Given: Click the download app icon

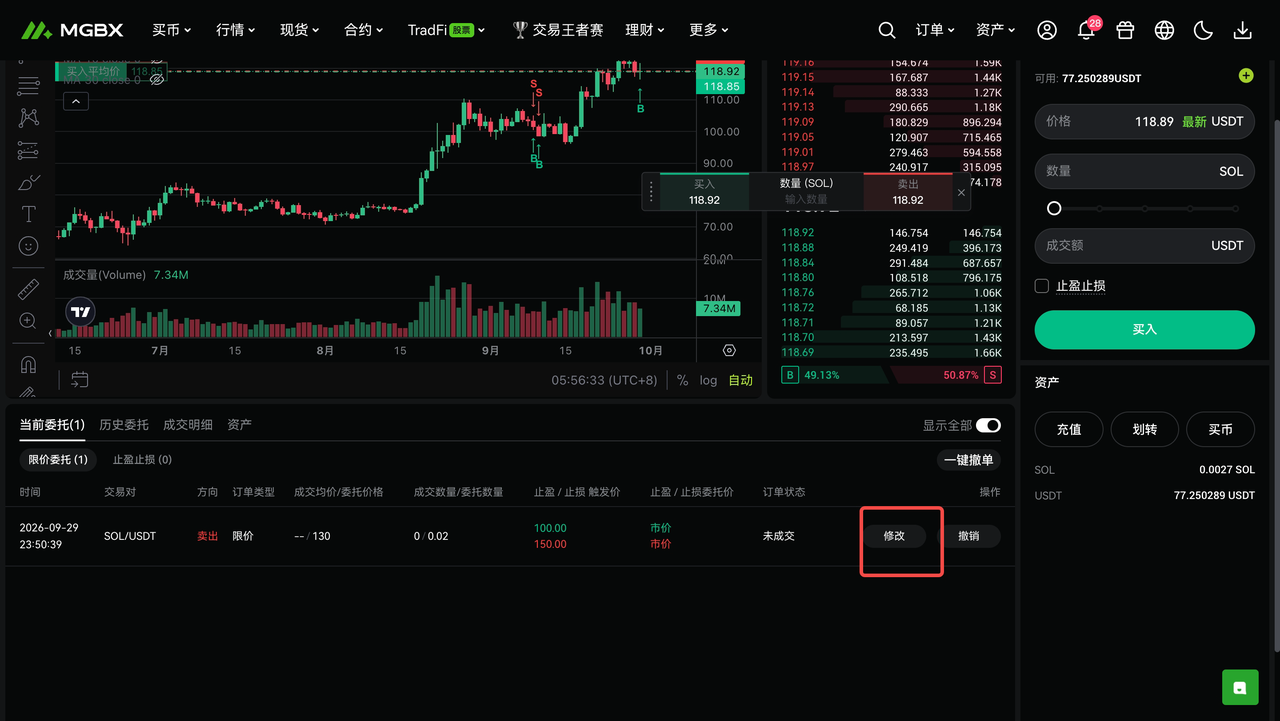Looking at the screenshot, I should click(x=1243, y=30).
